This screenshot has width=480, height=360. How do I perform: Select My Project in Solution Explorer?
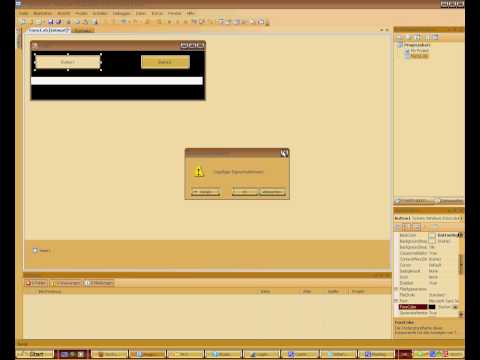pos(420,50)
